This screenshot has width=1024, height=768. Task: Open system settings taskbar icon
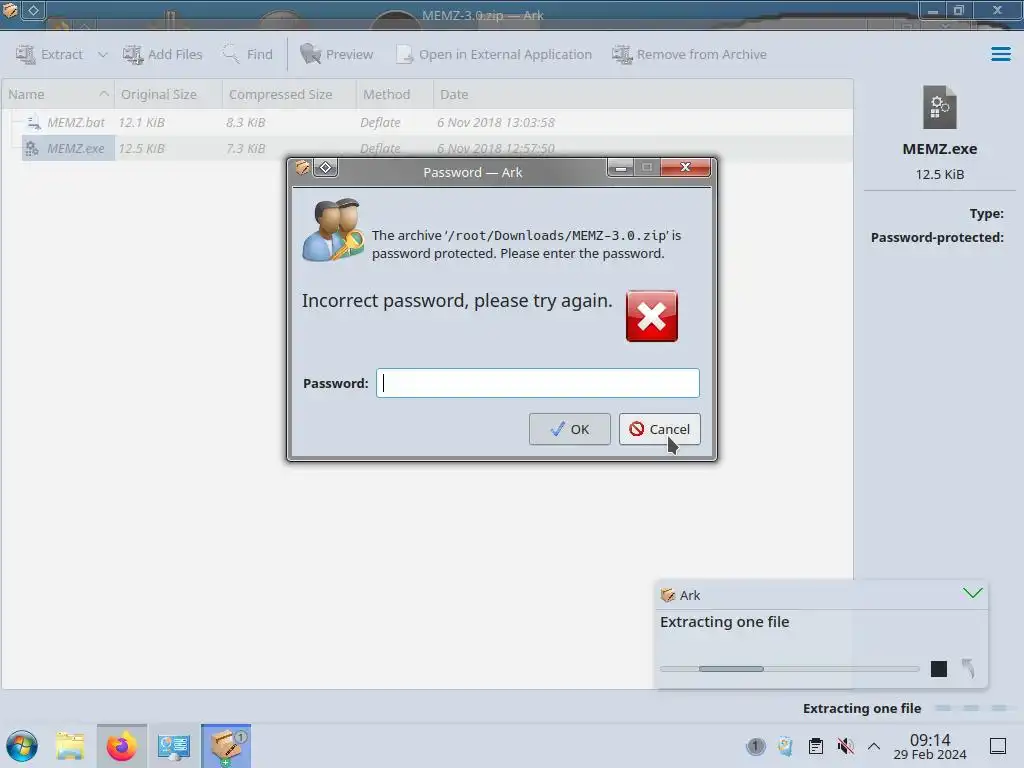174,746
